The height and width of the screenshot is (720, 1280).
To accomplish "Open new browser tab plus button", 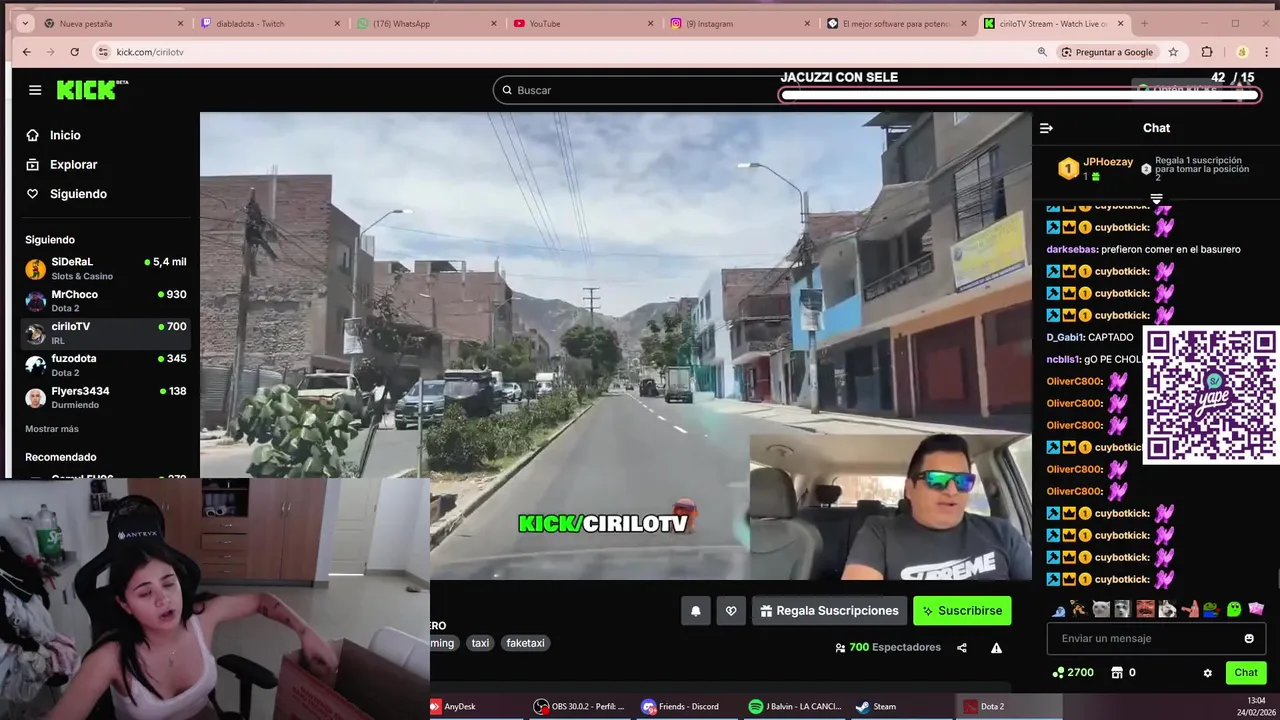I will coord(1144,23).
